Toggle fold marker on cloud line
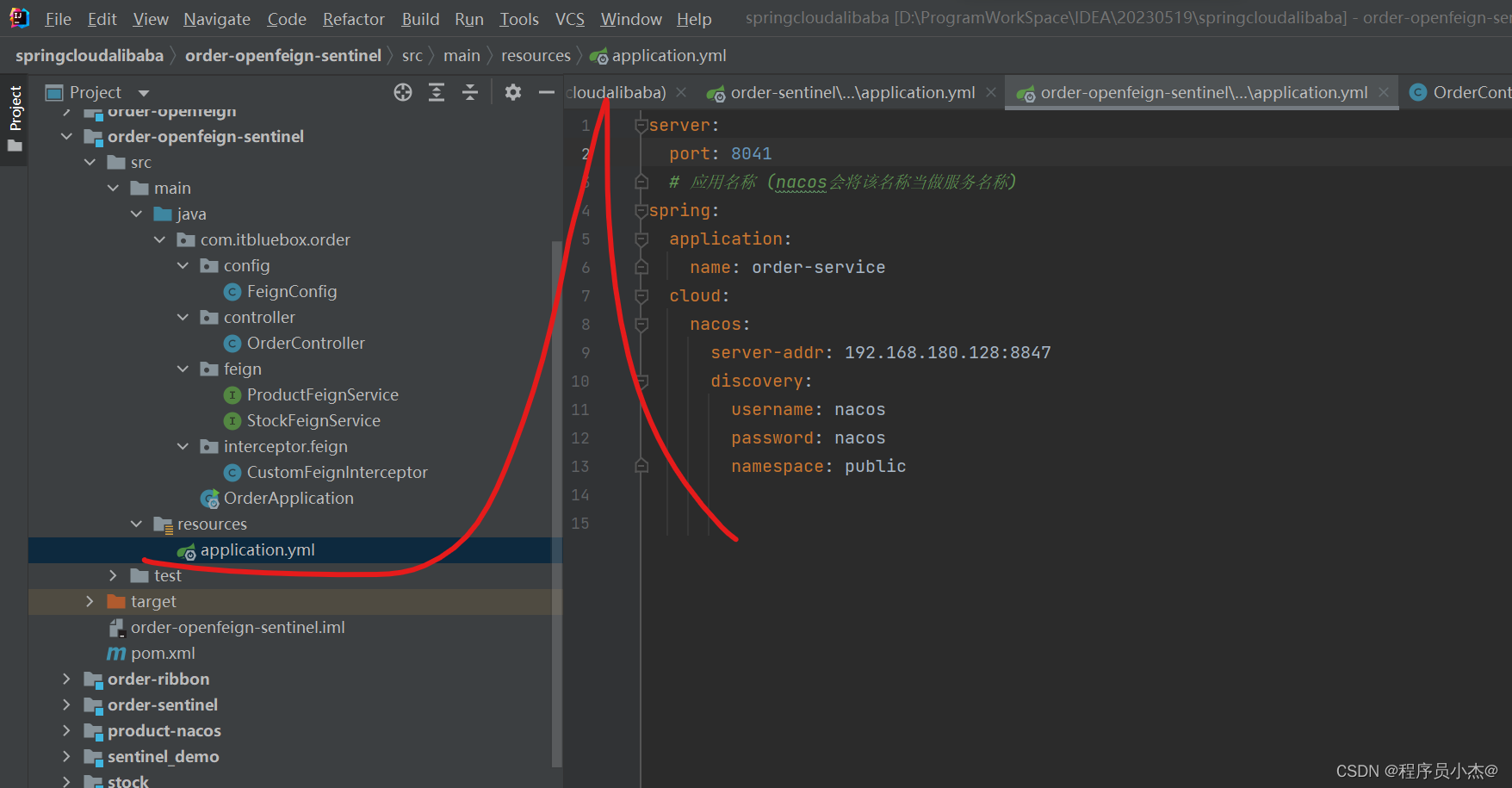Screen dimensions: 1512x788 point(641,295)
